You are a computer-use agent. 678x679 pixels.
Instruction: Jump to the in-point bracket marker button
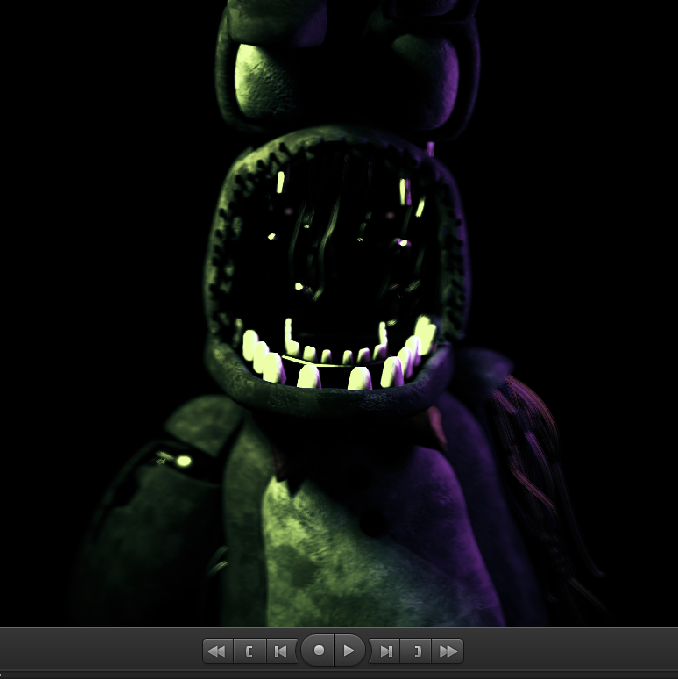click(249, 651)
